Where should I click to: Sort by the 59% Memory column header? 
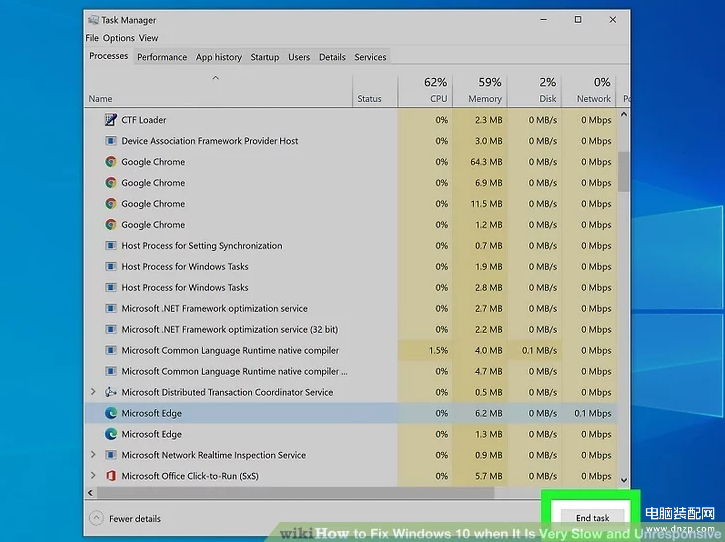[x=480, y=90]
